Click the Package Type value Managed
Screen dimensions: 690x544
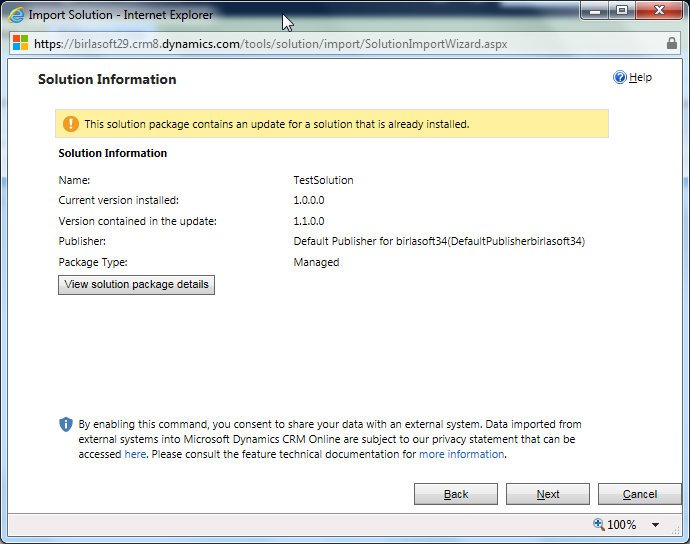coord(316,262)
